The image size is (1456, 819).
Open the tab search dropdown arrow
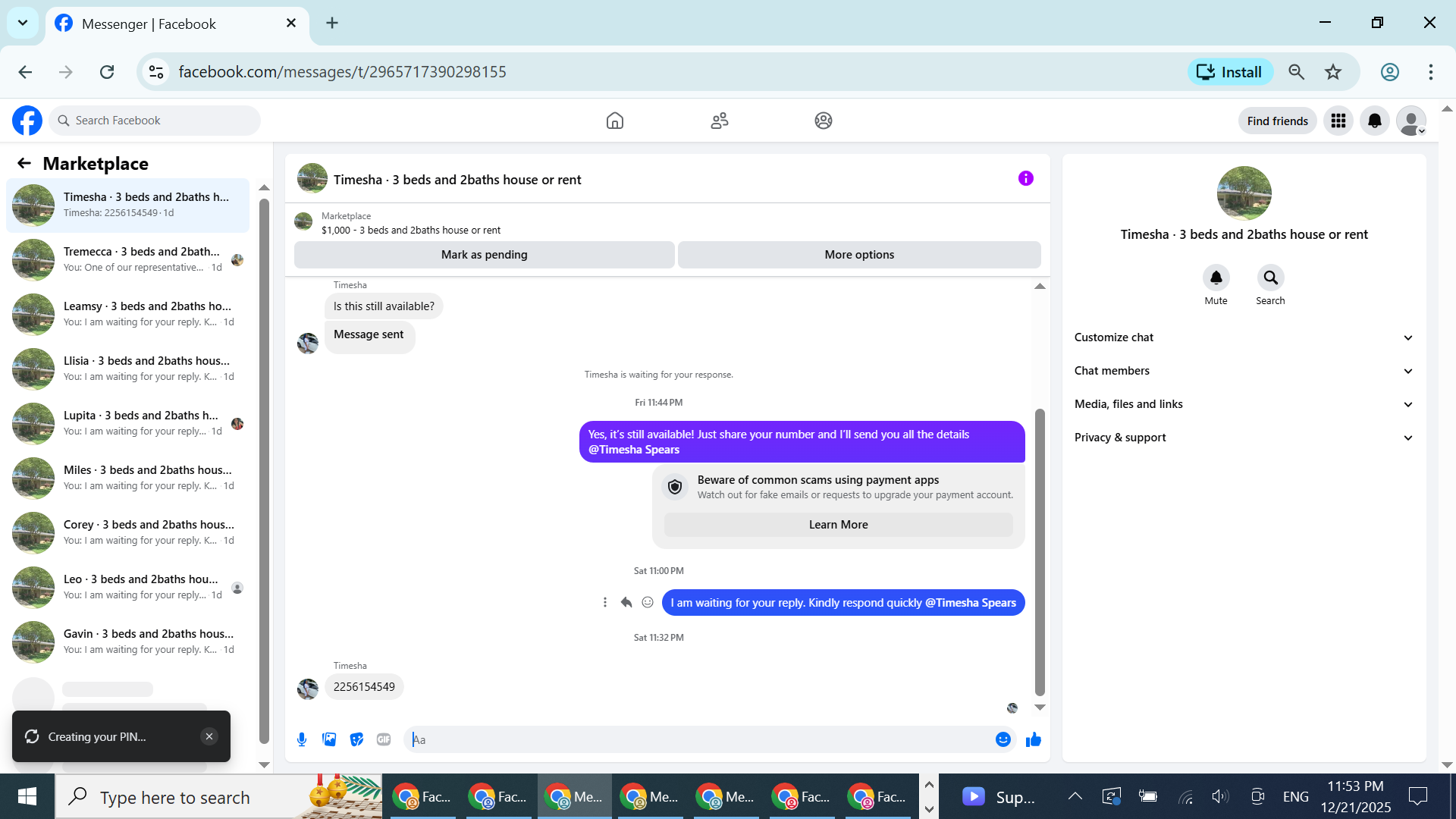pos(23,23)
